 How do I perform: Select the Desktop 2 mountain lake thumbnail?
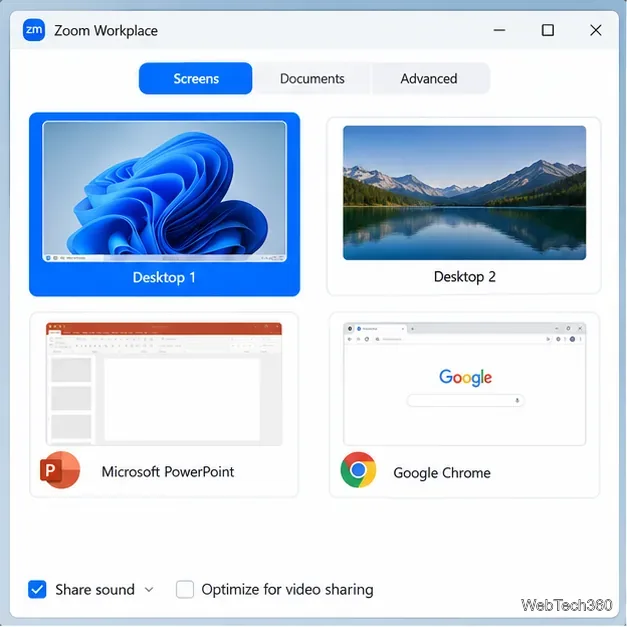coord(464,193)
